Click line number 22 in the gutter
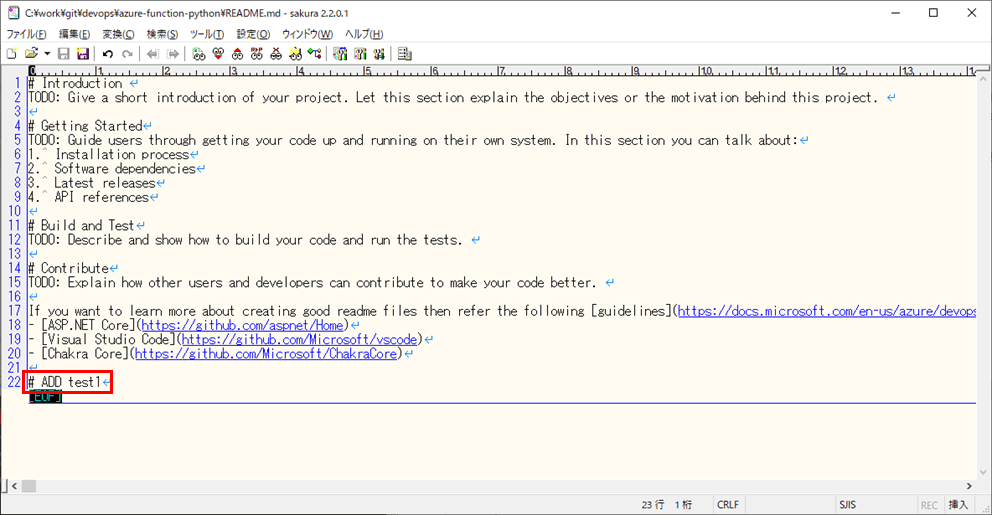 click(15, 382)
